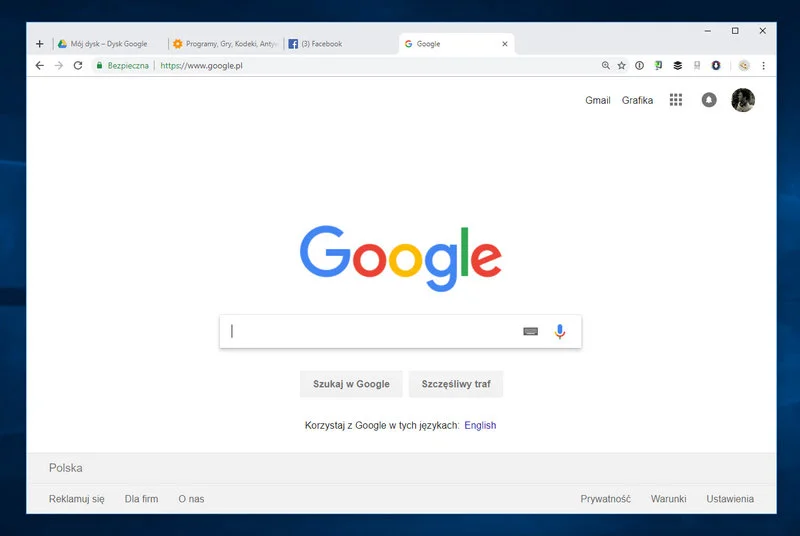
Task: Start voice search with the microphone
Action: 560,331
